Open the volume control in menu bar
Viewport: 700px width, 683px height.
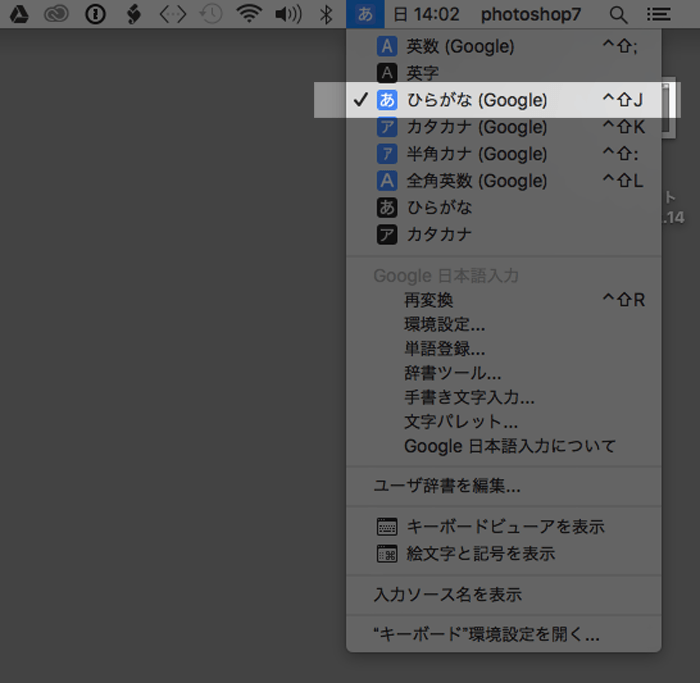tap(288, 14)
